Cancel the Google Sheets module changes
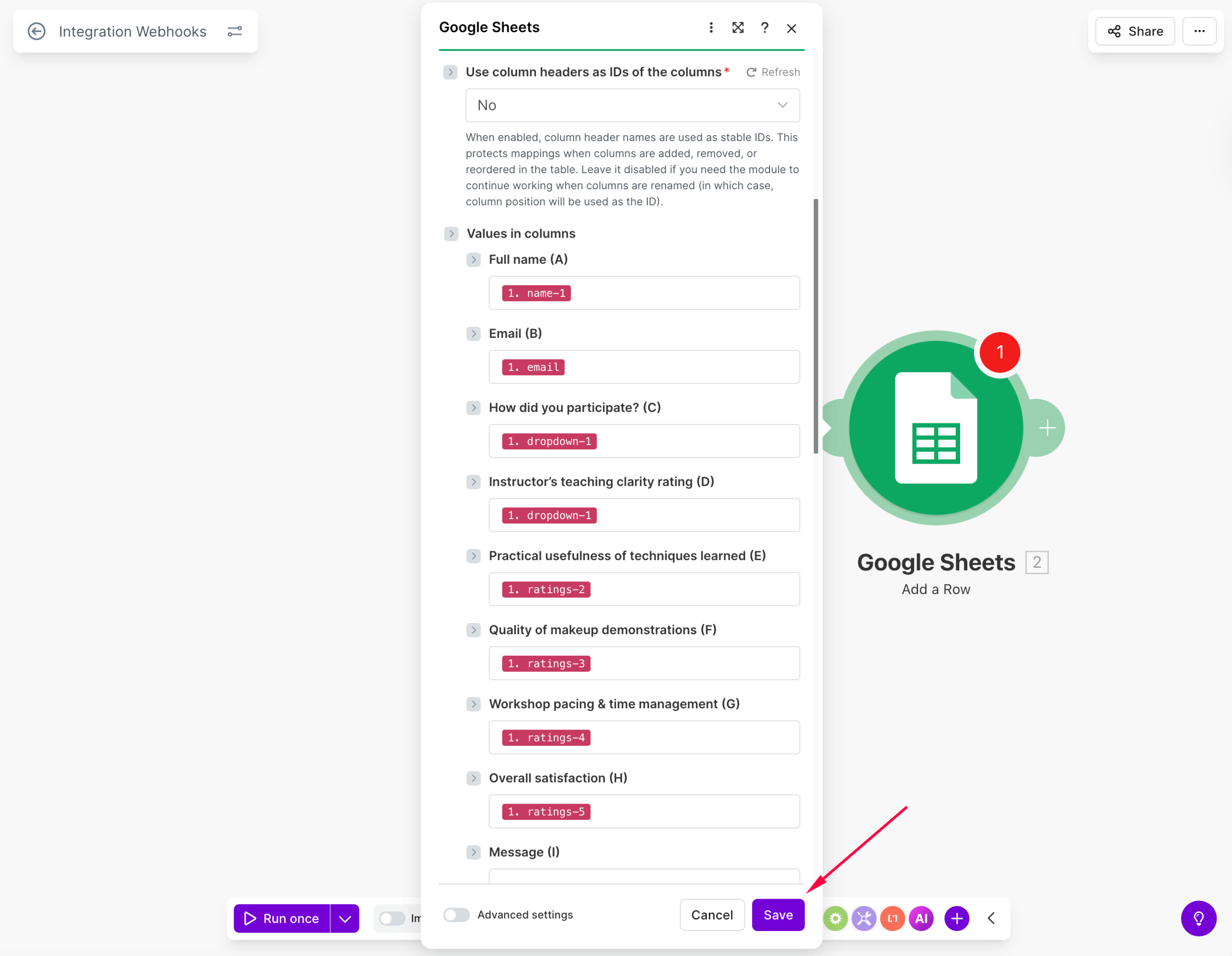 pyautogui.click(x=712, y=915)
